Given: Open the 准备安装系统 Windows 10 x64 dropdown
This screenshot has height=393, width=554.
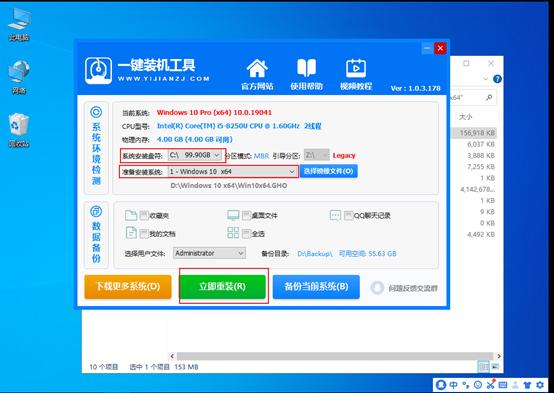Looking at the screenshot, I should coord(232,172).
